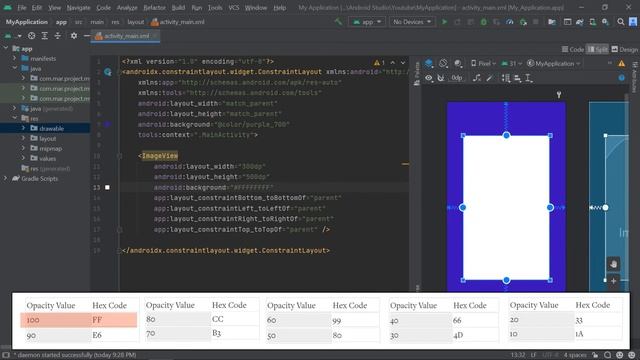Open the MyApplication theme dropdown
The width and height of the screenshot is (640, 360).
(553, 63)
